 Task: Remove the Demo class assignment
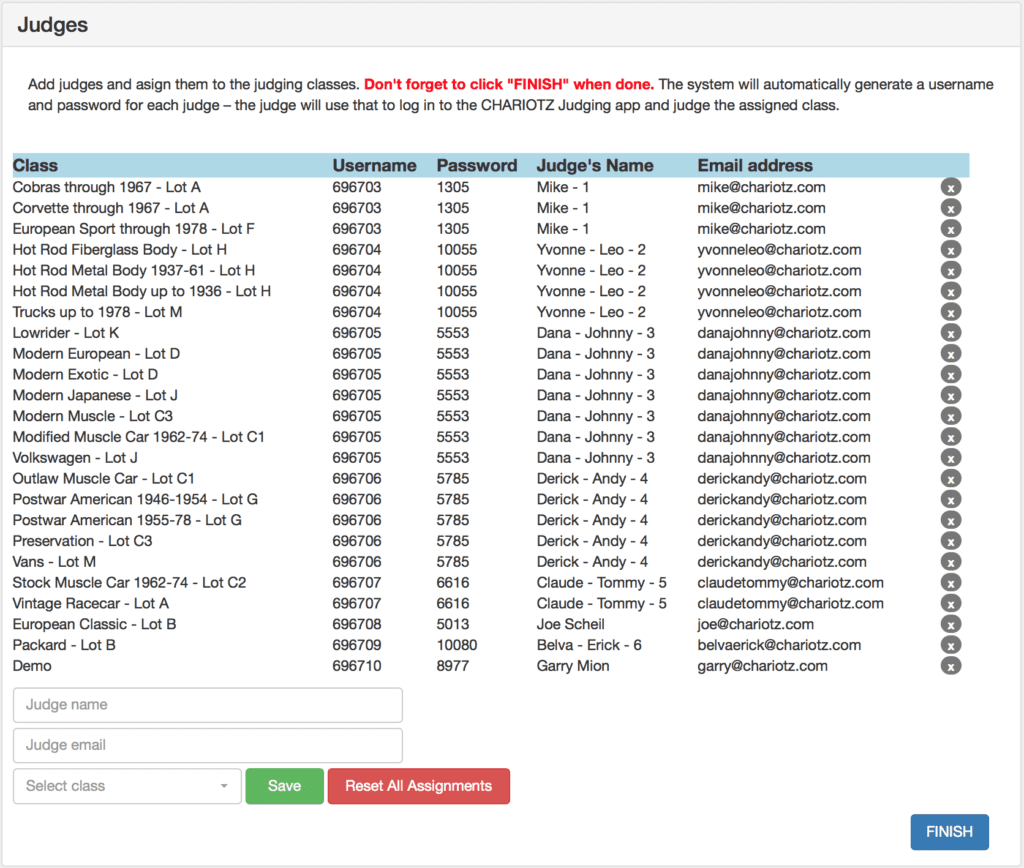(950, 666)
